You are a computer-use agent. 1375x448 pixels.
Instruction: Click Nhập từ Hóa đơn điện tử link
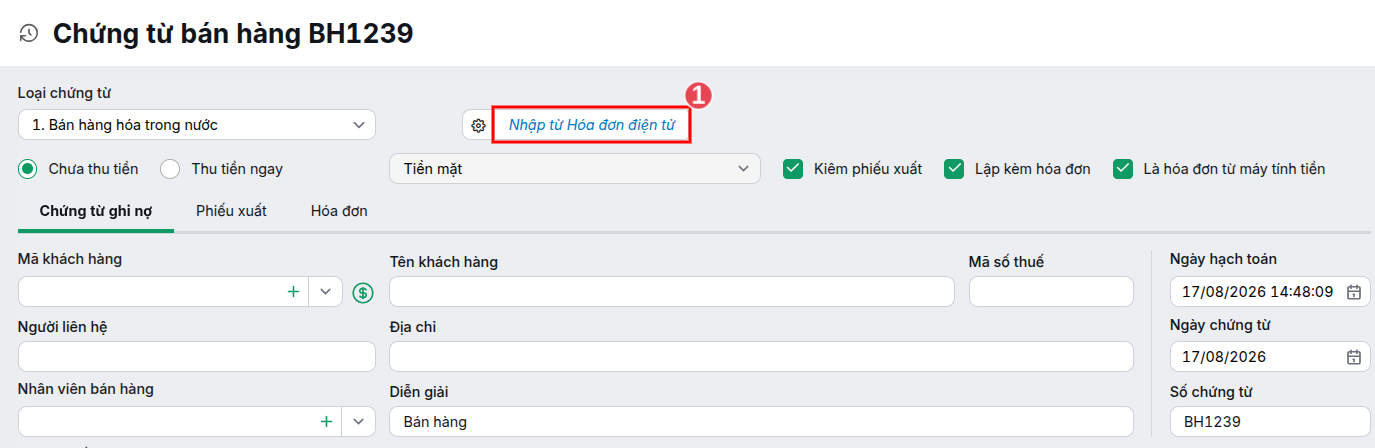[592, 125]
